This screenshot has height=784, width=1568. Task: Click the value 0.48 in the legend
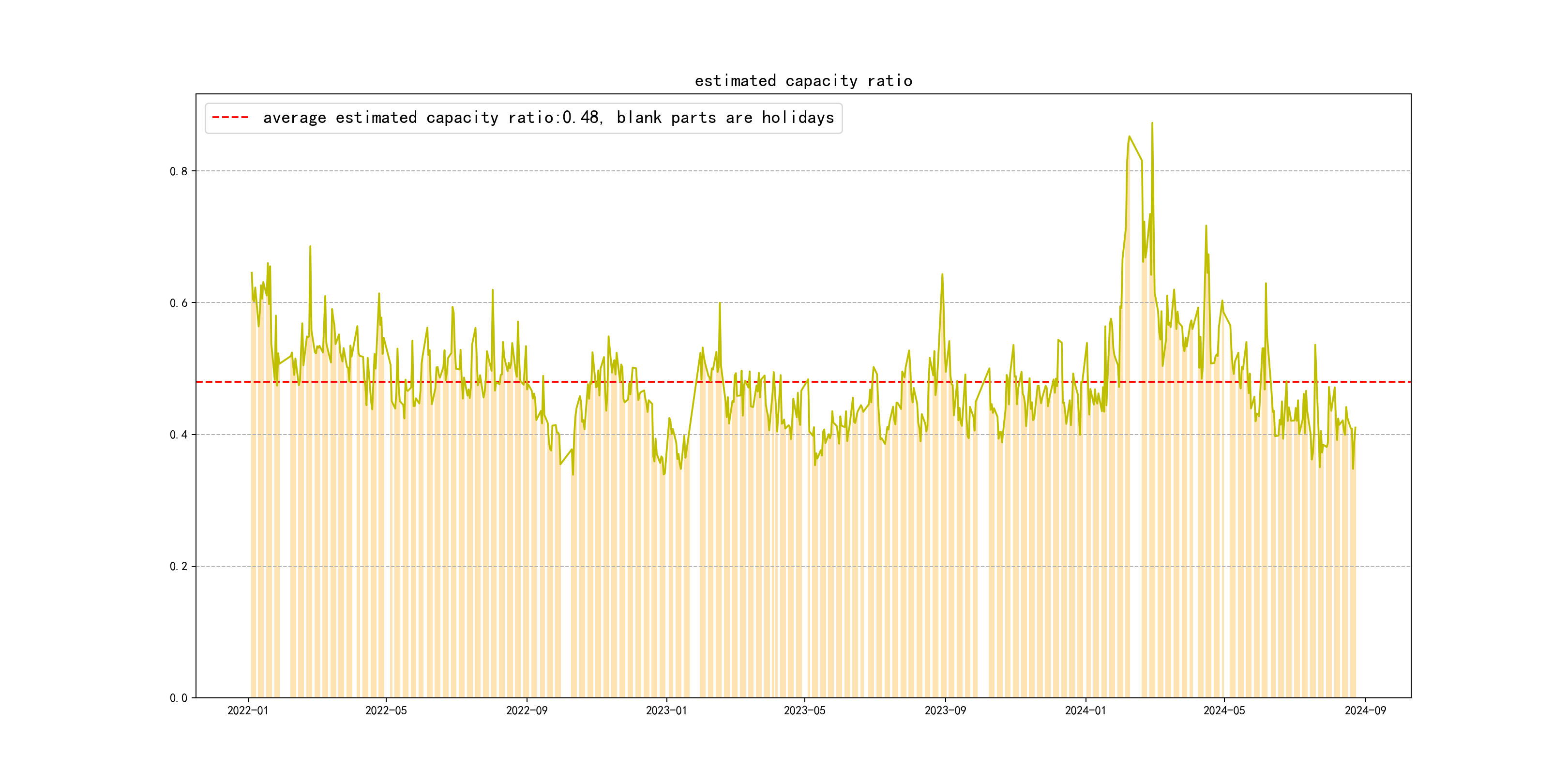(x=581, y=118)
